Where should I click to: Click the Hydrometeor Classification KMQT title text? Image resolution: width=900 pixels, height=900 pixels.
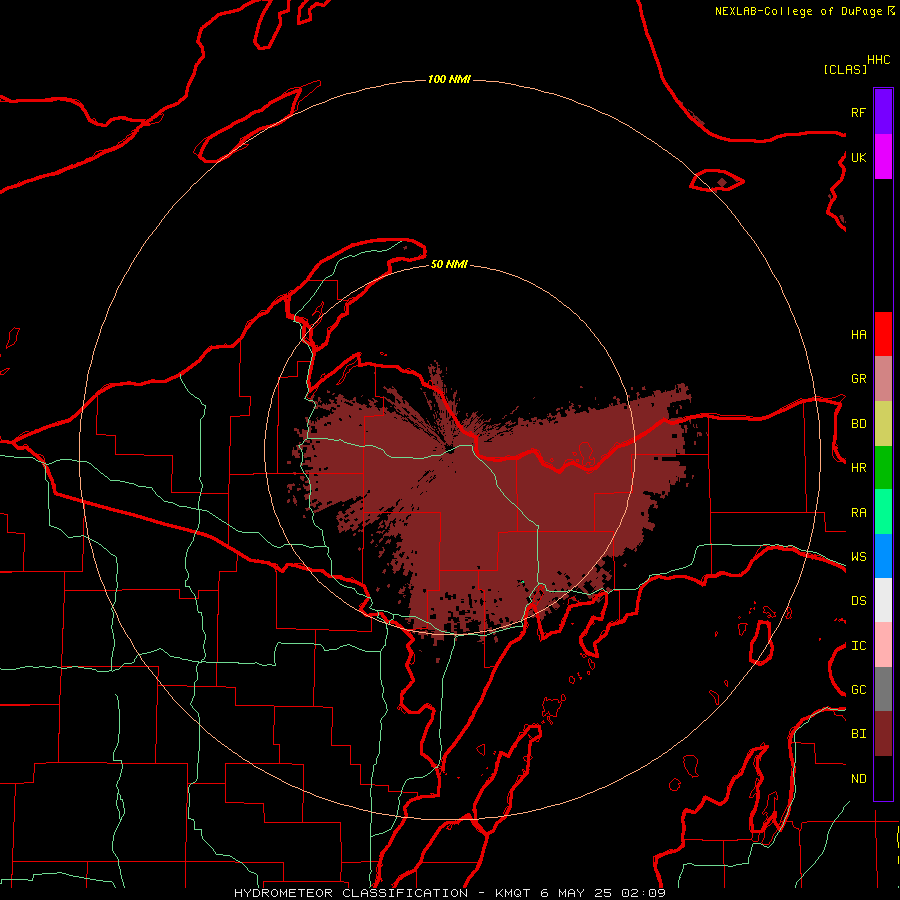click(450, 893)
